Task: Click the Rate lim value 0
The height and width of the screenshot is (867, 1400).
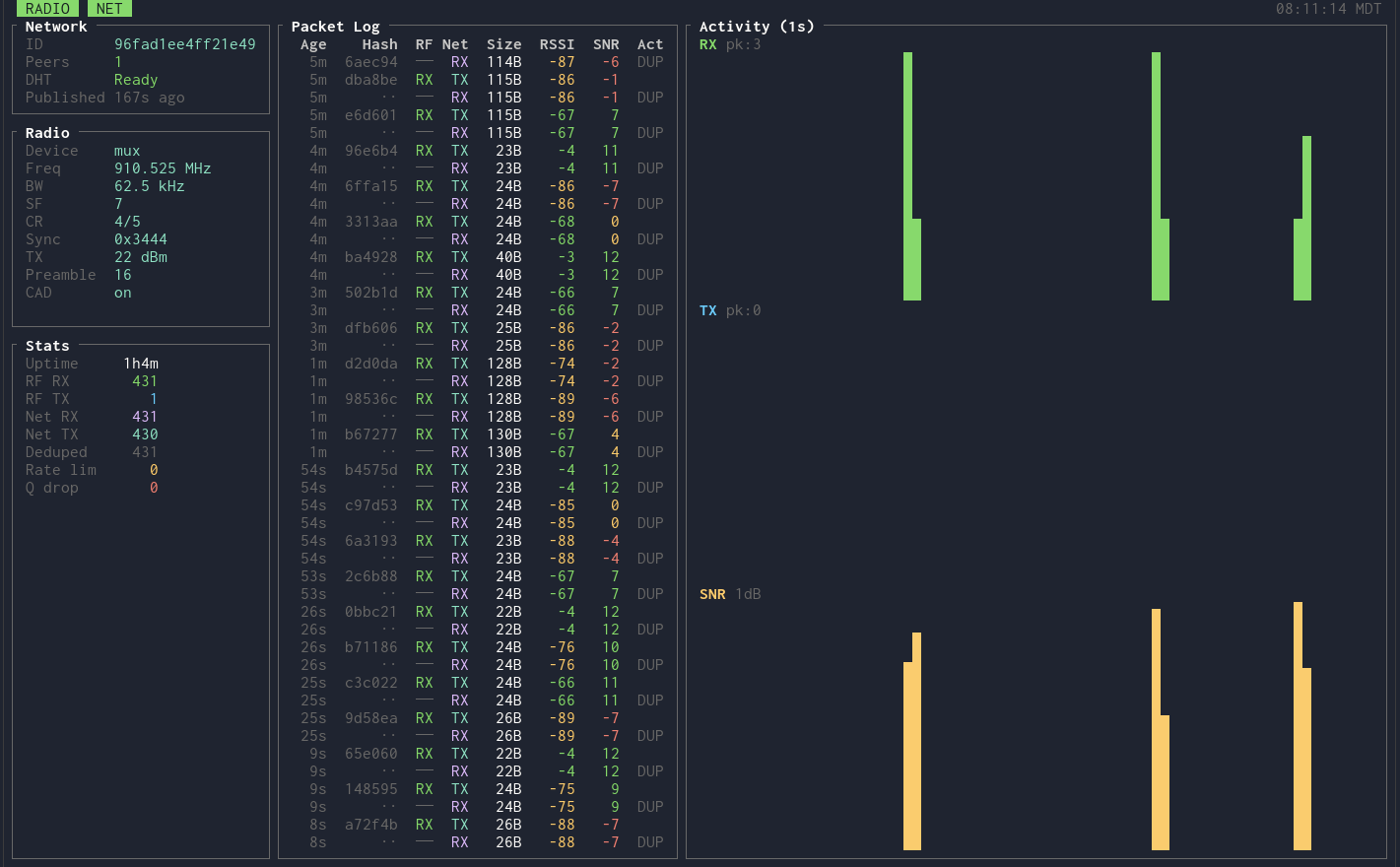Action: [154, 470]
